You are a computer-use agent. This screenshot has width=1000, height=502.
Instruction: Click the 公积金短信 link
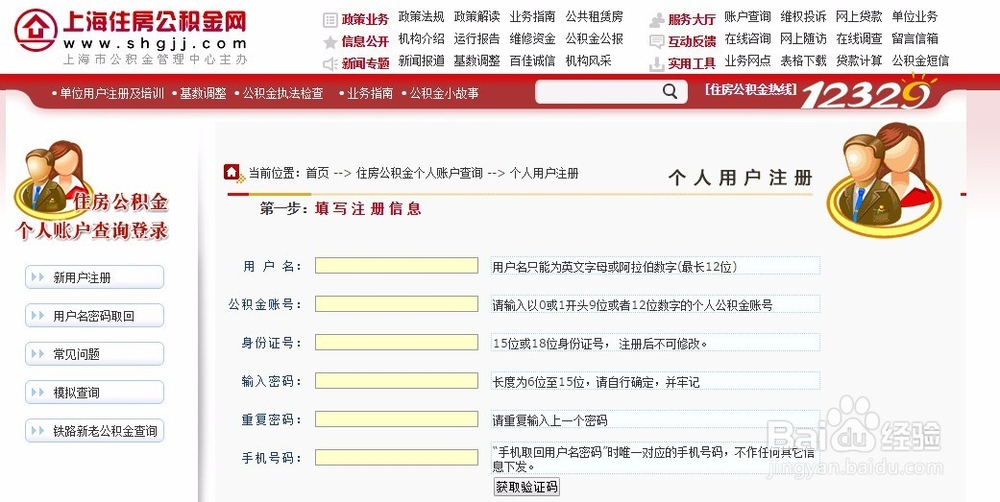(920, 61)
